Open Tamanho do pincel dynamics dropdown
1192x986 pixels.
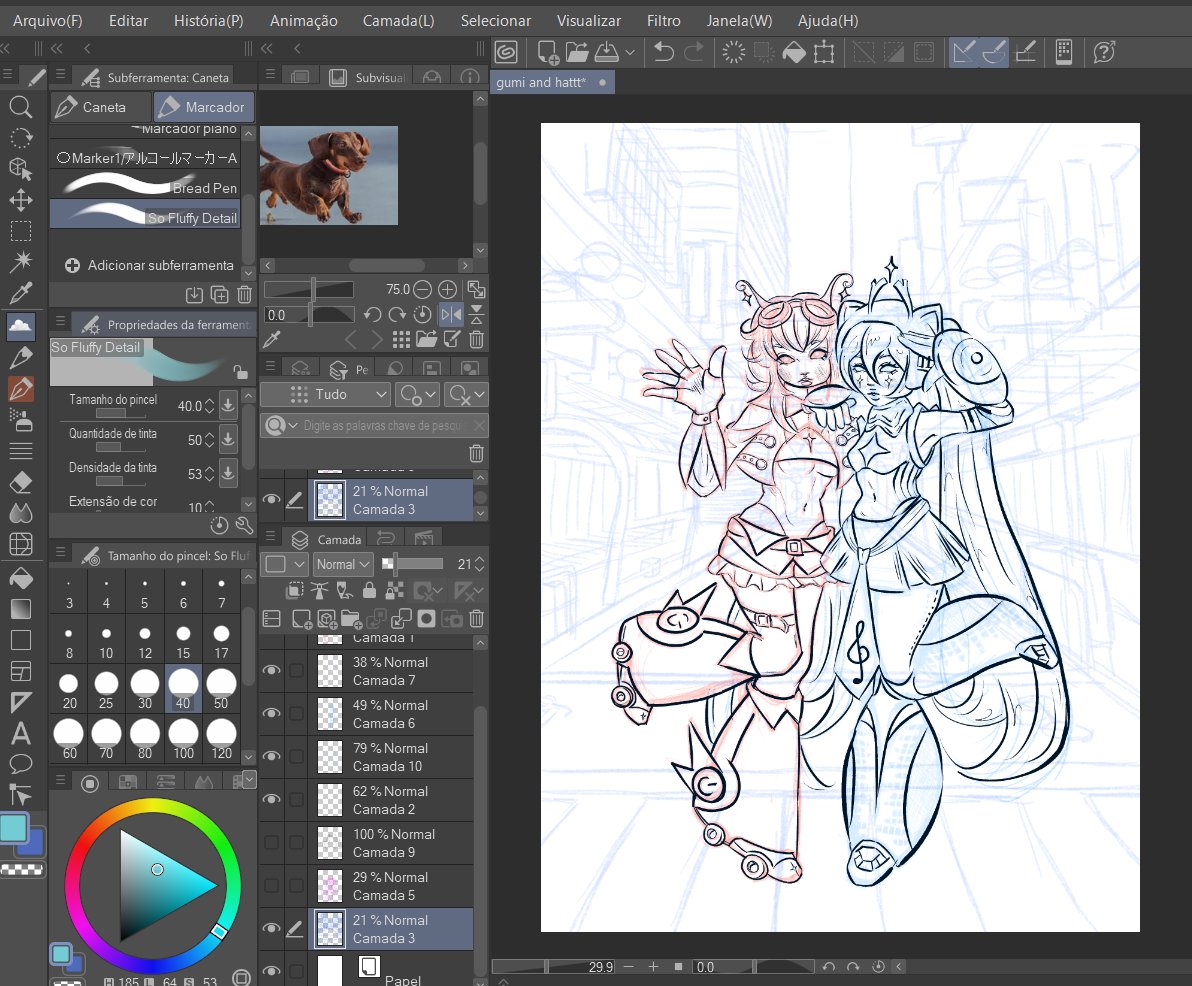228,406
